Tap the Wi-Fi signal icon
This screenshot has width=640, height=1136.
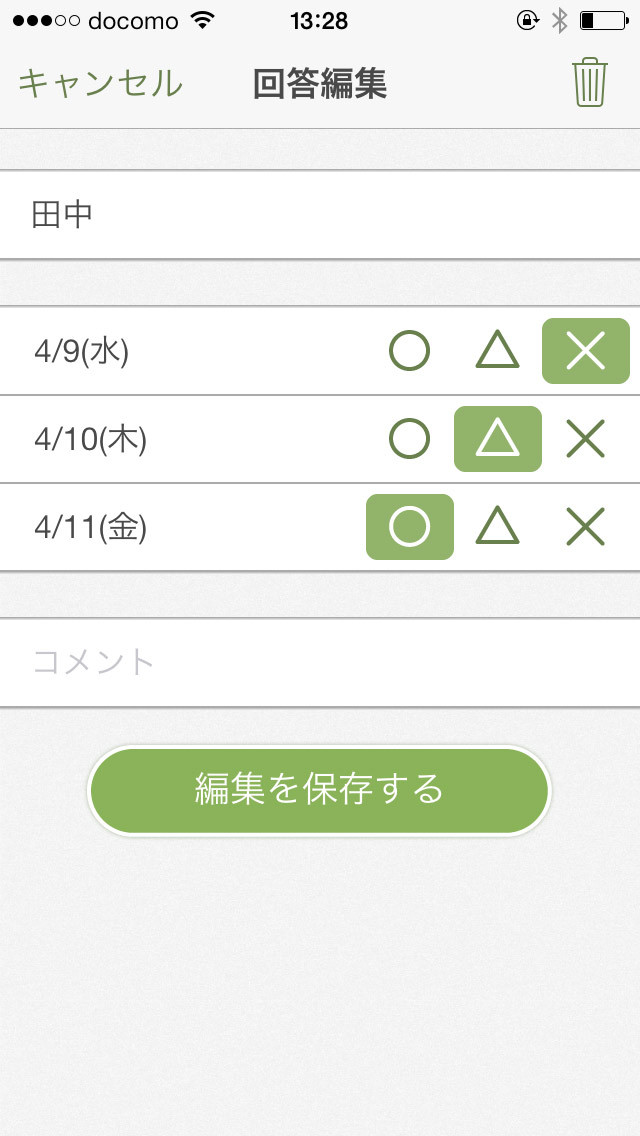203,20
